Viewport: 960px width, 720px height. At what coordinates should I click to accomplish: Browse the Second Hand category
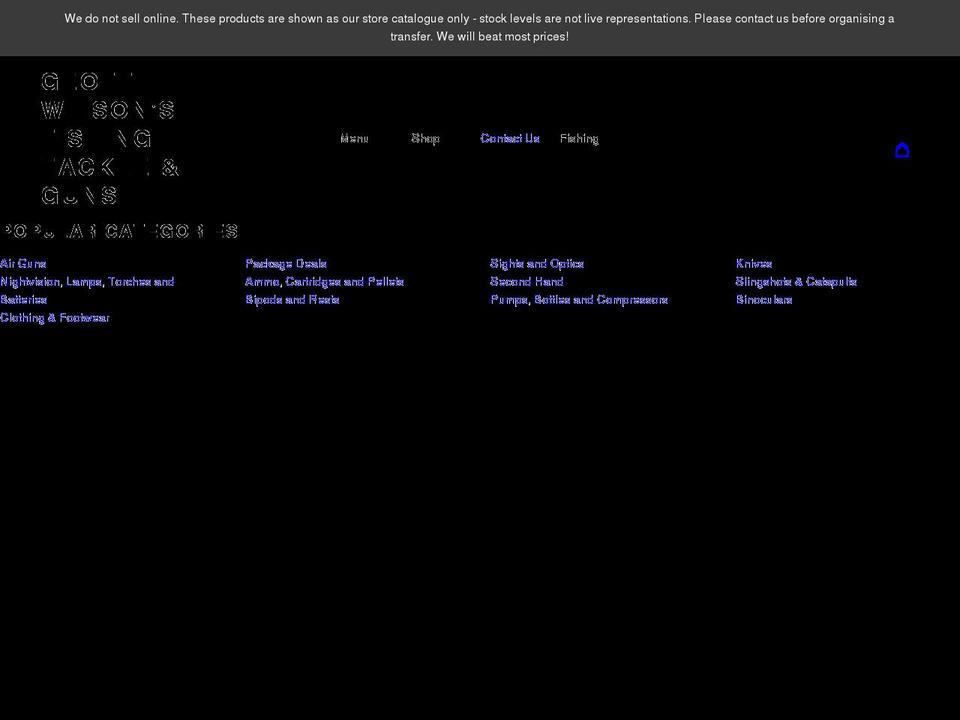click(527, 281)
